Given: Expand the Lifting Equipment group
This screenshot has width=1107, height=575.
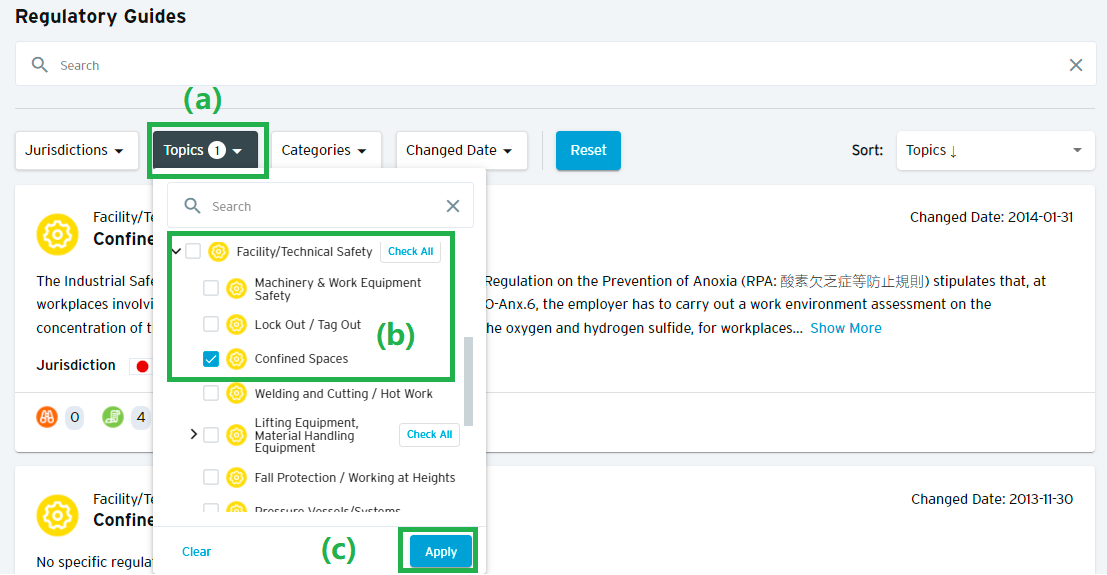Looking at the screenshot, I should click(x=193, y=434).
